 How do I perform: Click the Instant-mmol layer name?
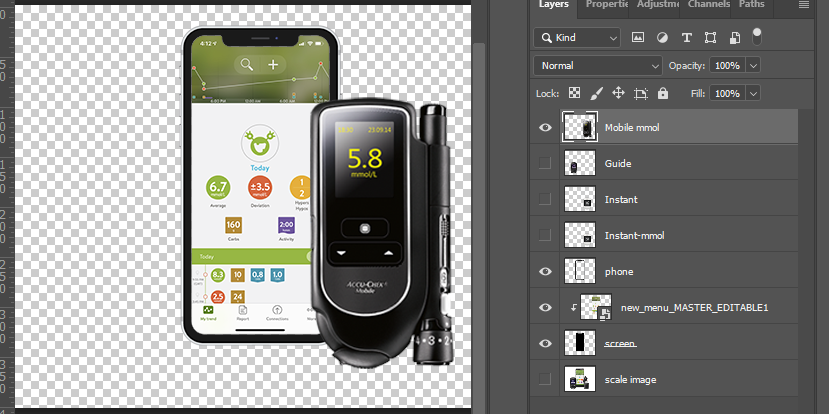click(x=634, y=235)
